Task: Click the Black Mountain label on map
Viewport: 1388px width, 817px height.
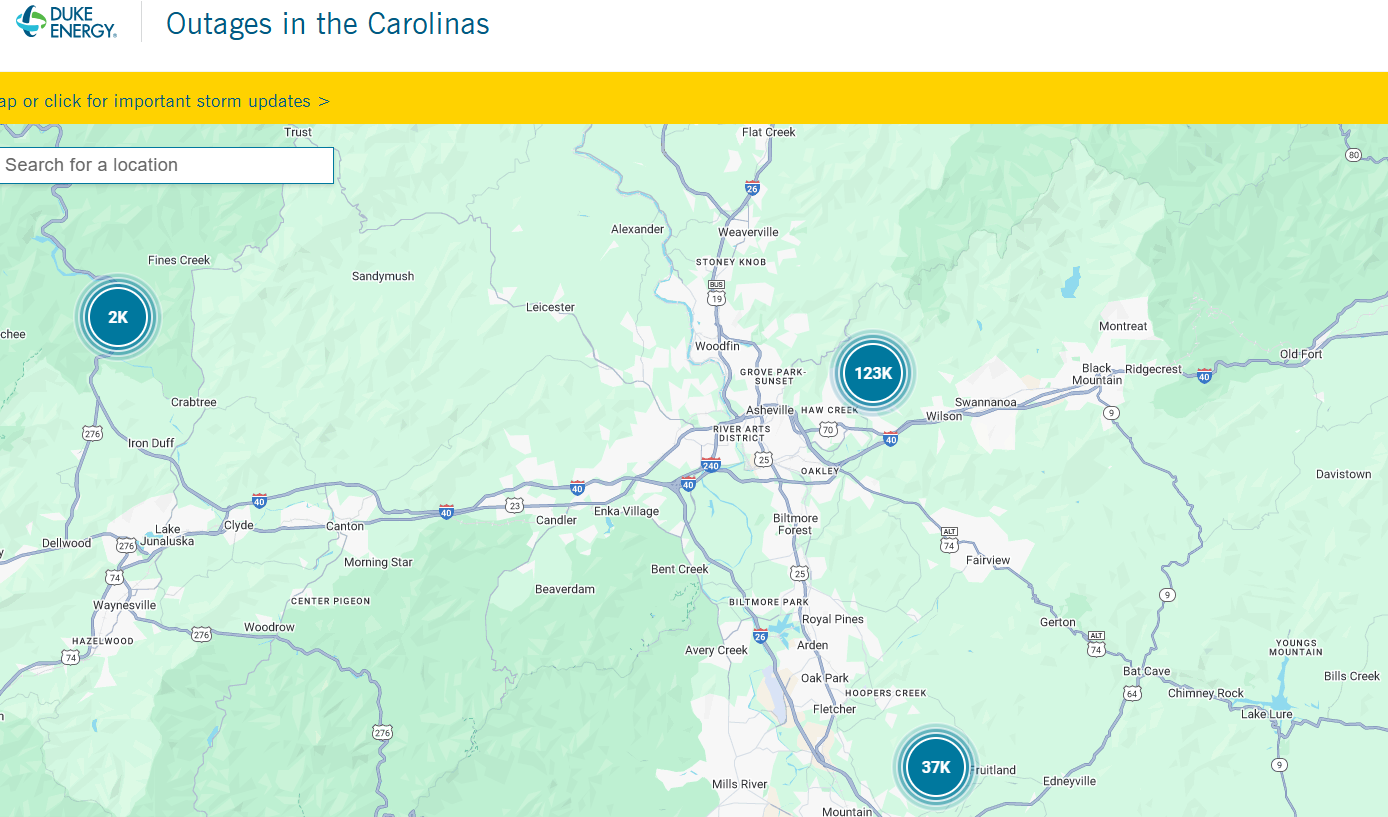Action: [1097, 374]
